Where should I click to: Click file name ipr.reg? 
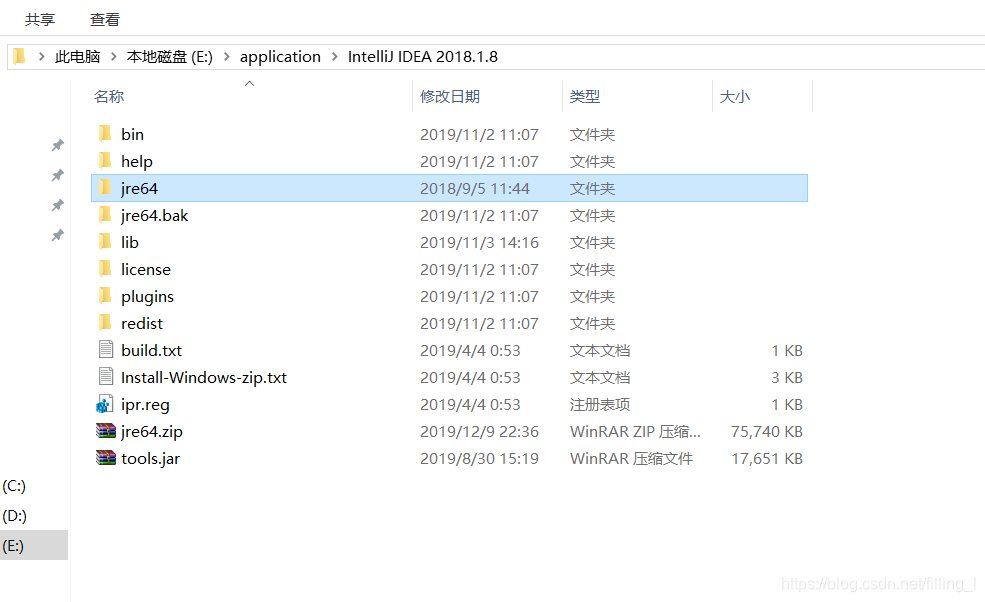pyautogui.click(x=145, y=405)
